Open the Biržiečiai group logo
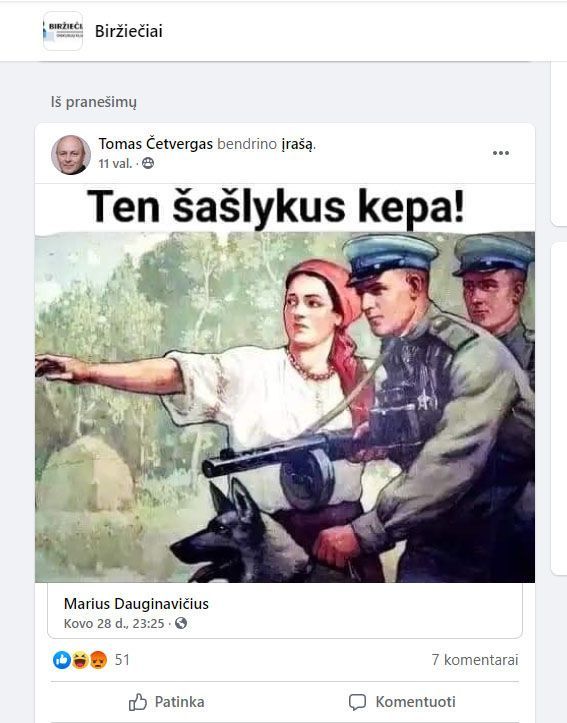This screenshot has height=723, width=567. (x=63, y=31)
